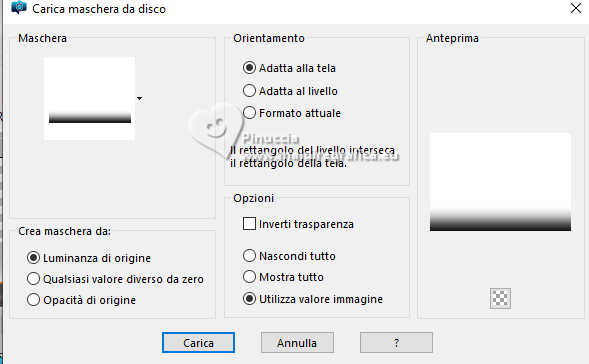Image resolution: width=589 pixels, height=364 pixels.
Task: Choose Utilizza valore immagine option
Action: pyautogui.click(x=249, y=299)
